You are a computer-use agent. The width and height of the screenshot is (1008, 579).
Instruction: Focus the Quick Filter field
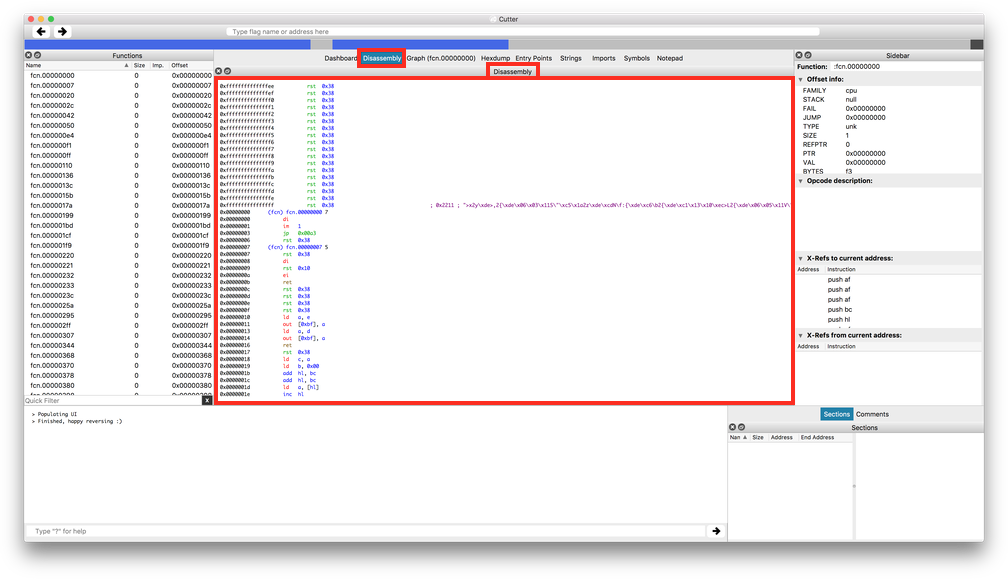tap(113, 400)
